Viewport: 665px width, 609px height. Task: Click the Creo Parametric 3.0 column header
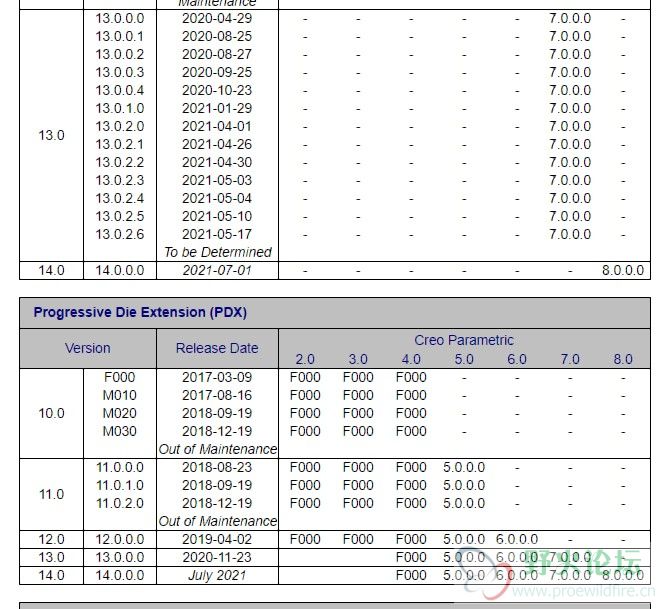358,360
